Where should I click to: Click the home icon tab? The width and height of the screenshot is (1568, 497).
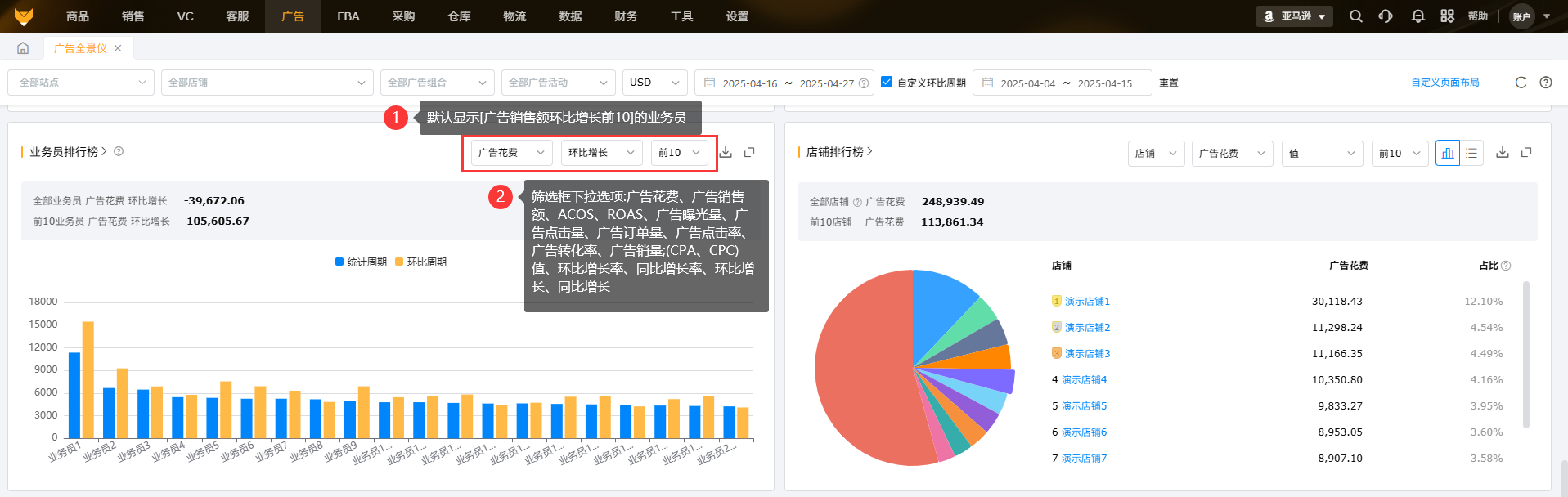click(x=23, y=48)
